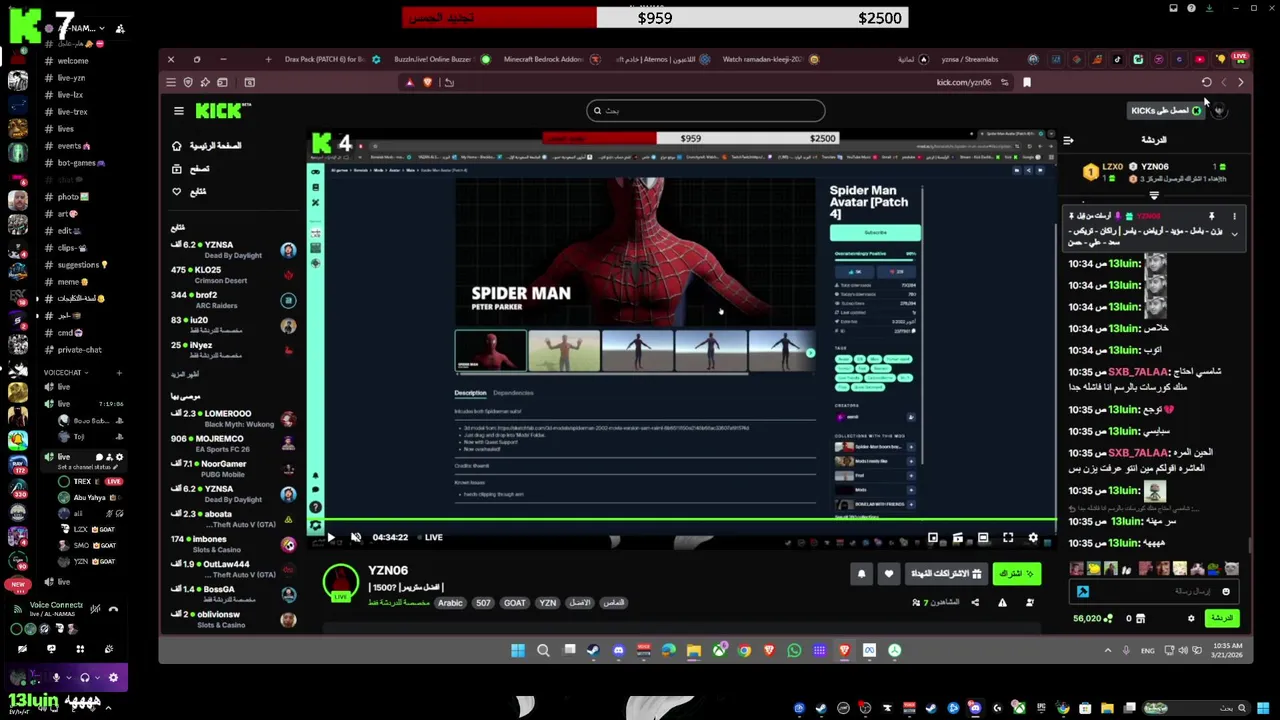This screenshot has height=720, width=1280.
Task: Collapse the chat panel with arrow icon
Action: [x=1068, y=141]
